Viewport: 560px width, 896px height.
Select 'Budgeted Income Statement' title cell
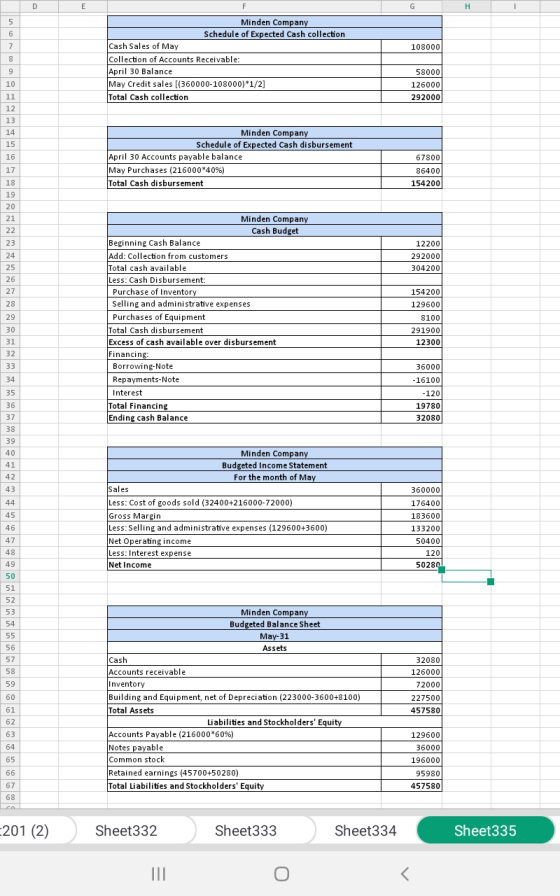(274, 465)
